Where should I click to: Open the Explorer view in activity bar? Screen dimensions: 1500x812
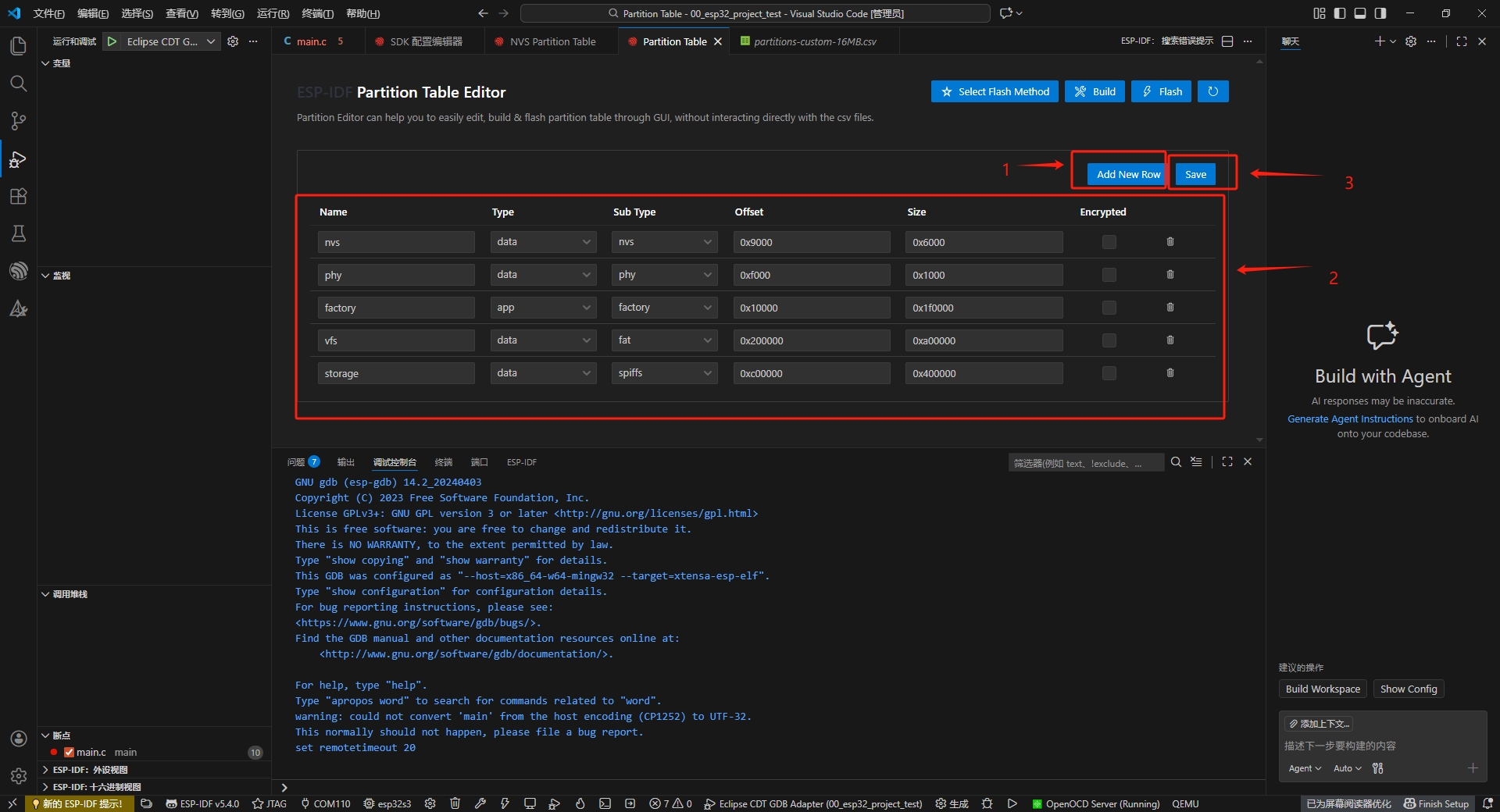click(18, 46)
